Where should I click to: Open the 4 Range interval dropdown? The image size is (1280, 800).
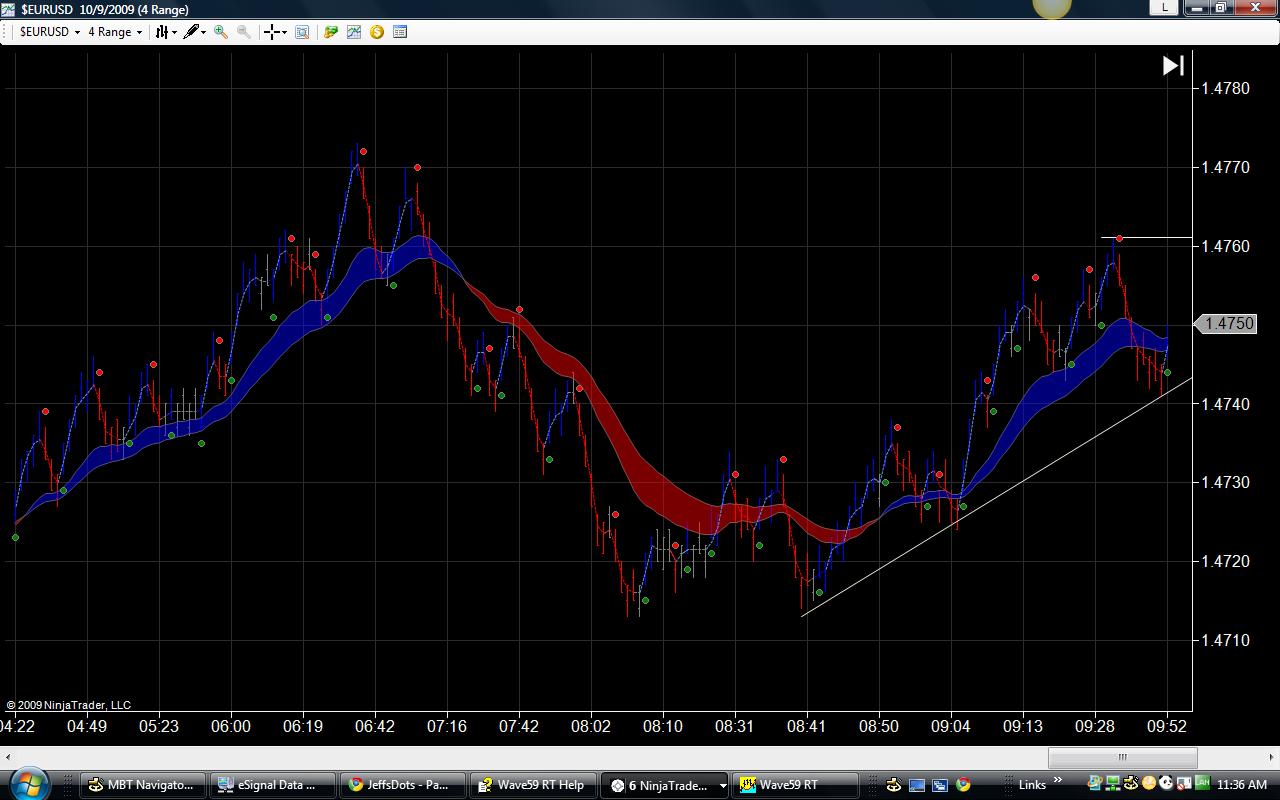tap(114, 32)
